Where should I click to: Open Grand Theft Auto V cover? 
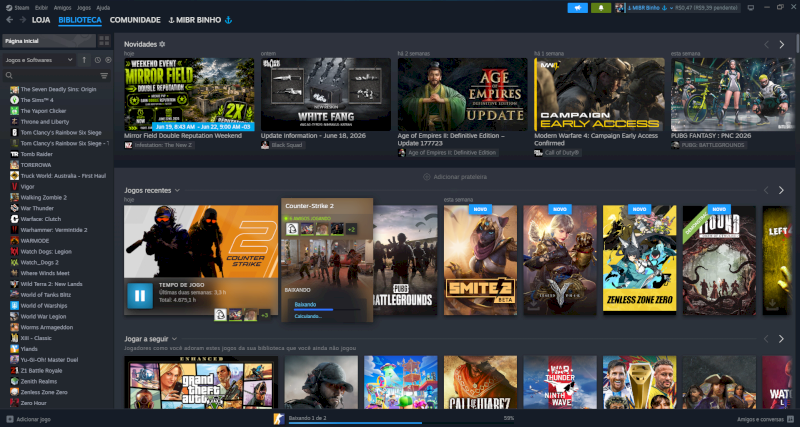[x=201, y=383]
